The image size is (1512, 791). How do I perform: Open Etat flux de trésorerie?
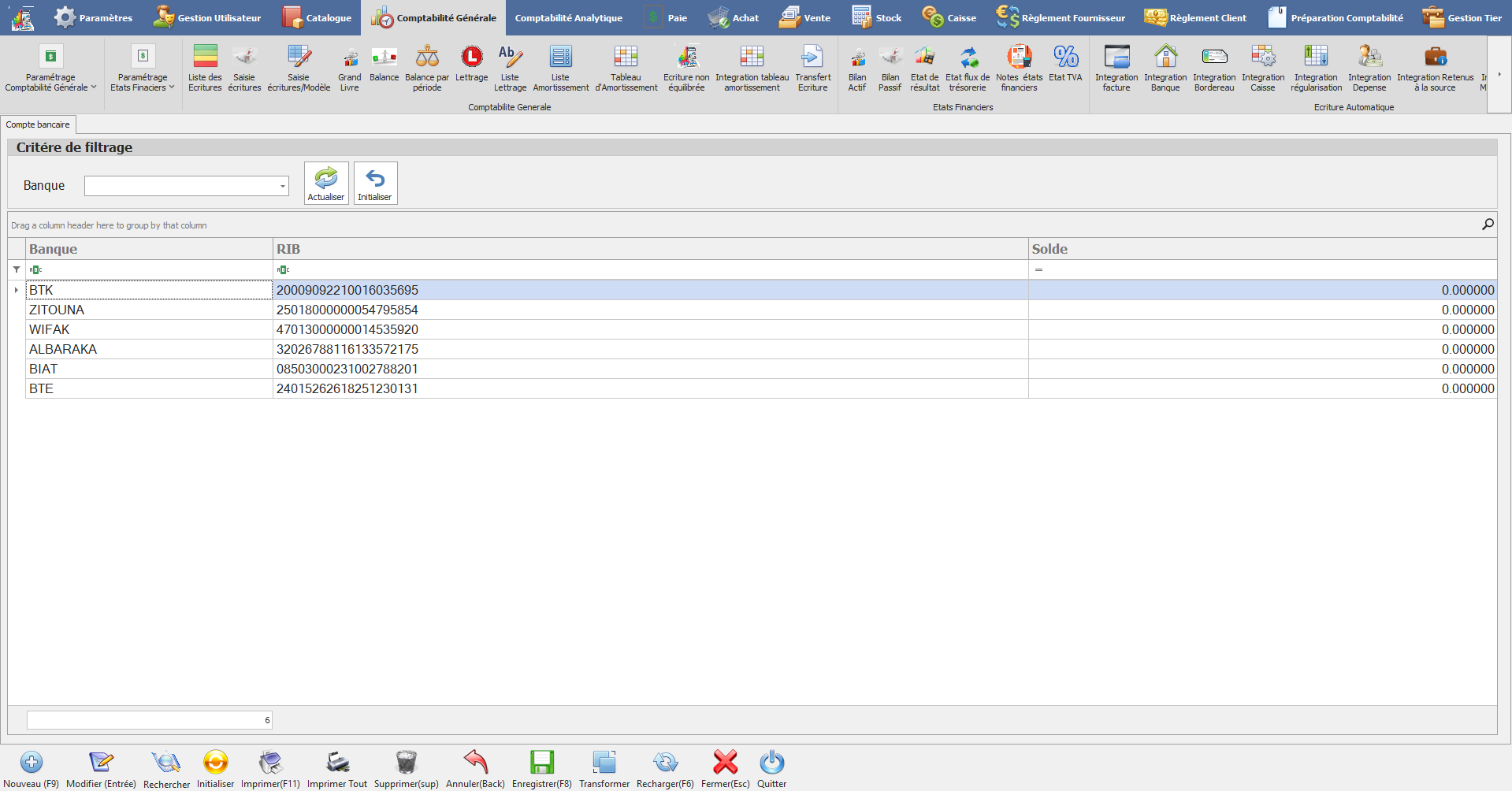click(x=968, y=68)
